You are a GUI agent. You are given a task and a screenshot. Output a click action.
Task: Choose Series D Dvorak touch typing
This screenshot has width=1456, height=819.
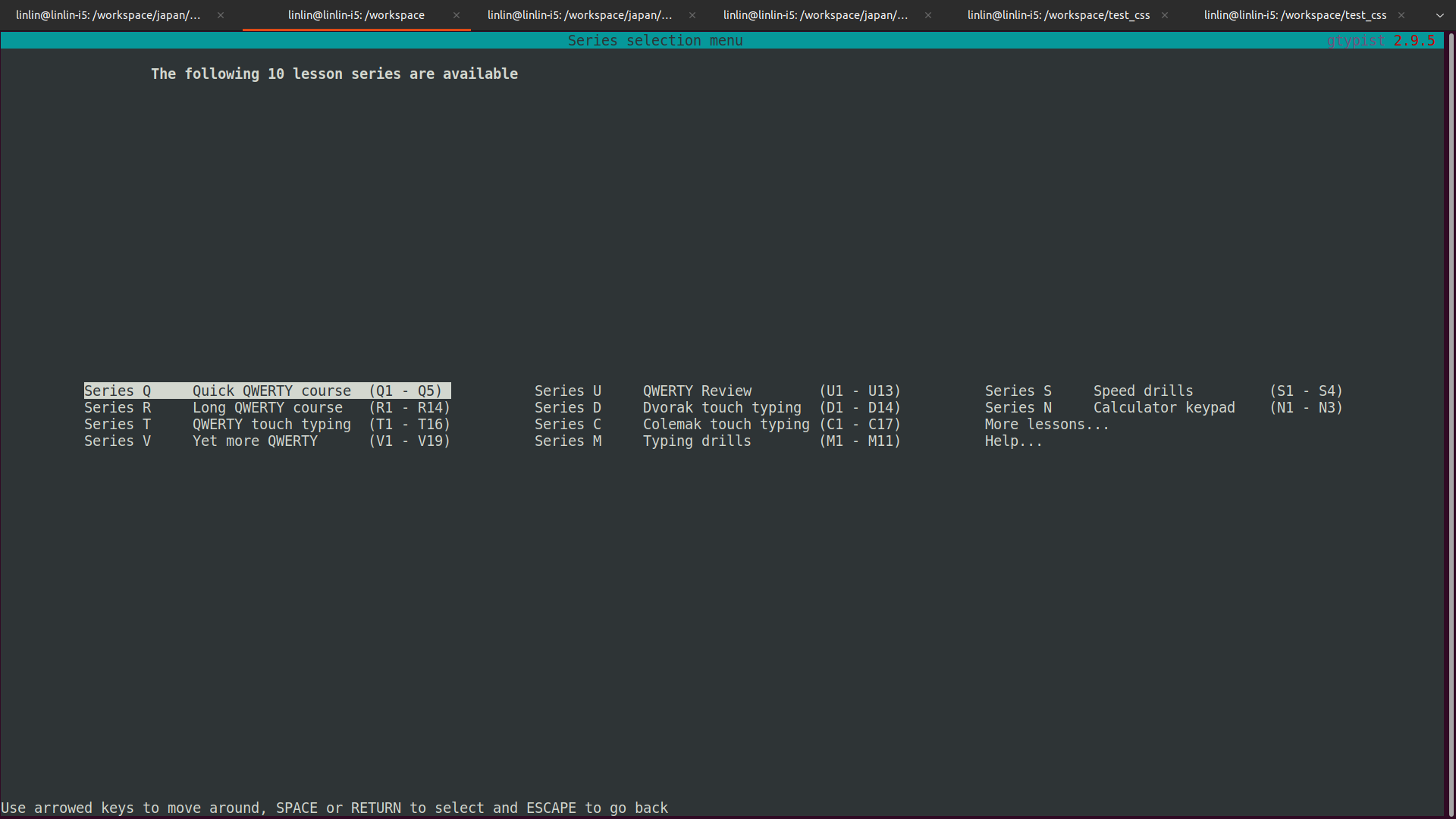pyautogui.click(x=717, y=408)
